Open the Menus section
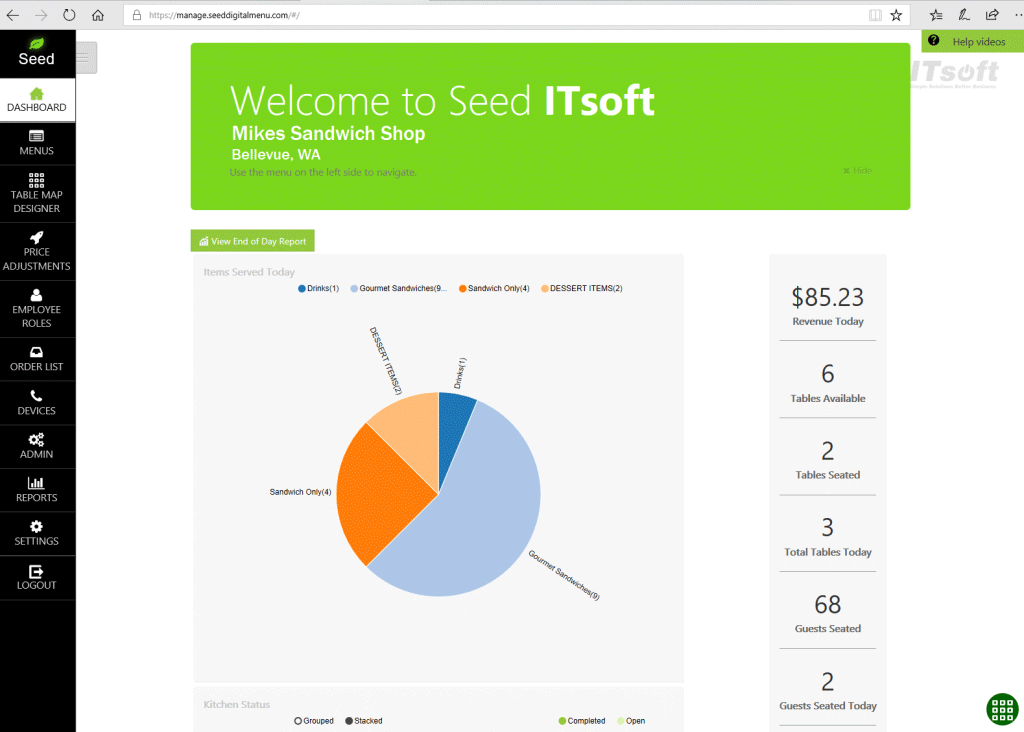 (x=37, y=142)
